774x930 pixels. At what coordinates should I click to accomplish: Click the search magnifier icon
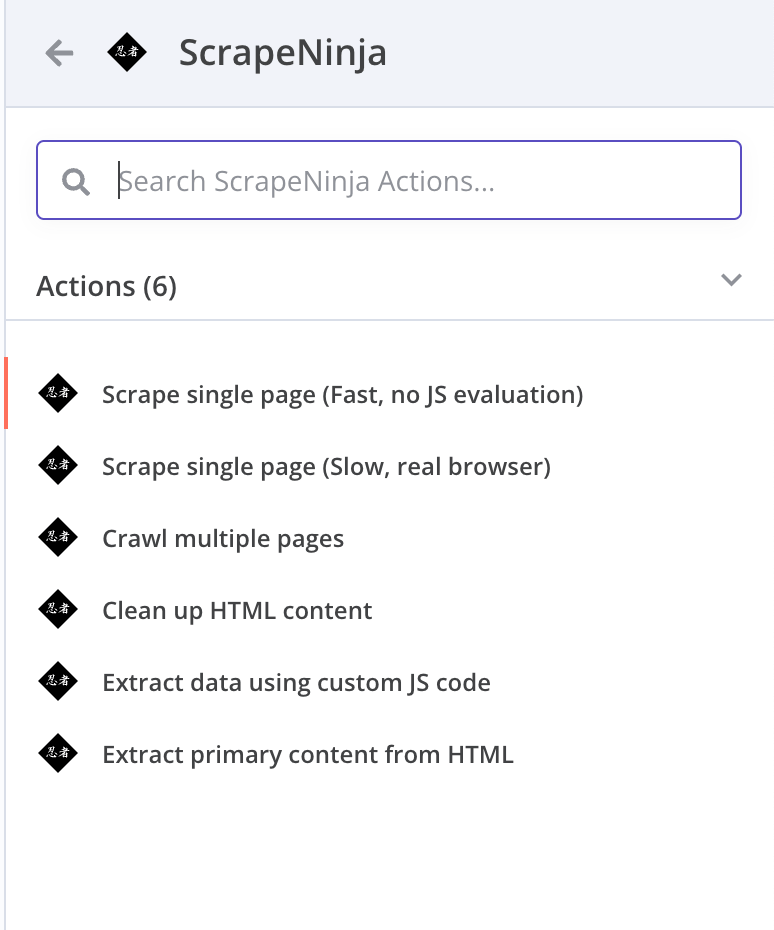click(x=76, y=181)
